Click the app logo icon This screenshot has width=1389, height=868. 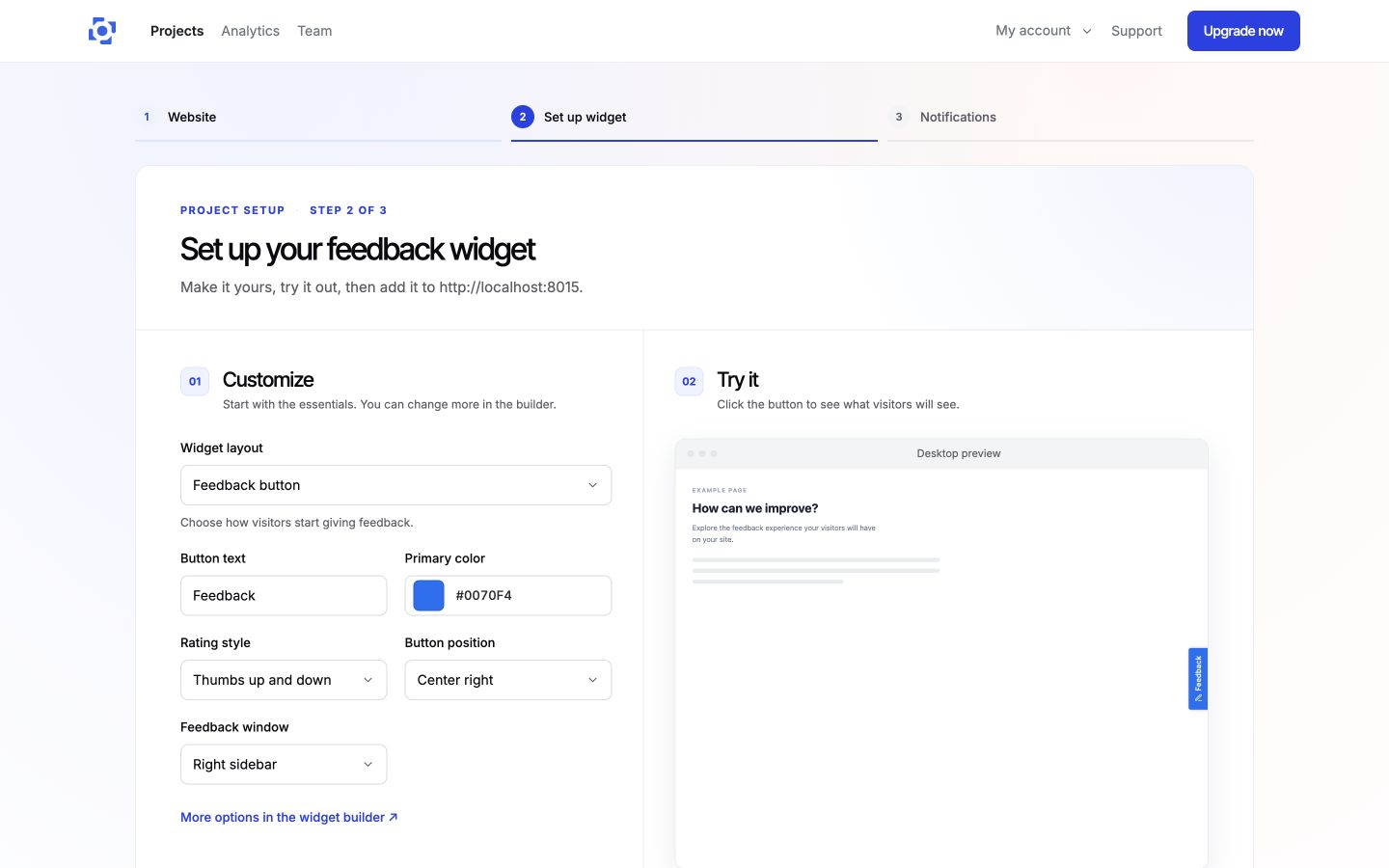click(x=102, y=31)
